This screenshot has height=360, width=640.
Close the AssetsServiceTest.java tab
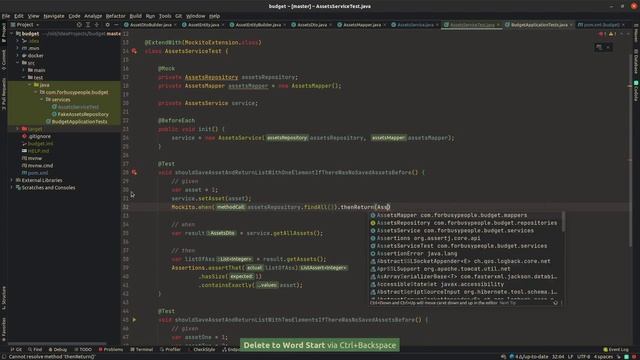click(x=498, y=25)
